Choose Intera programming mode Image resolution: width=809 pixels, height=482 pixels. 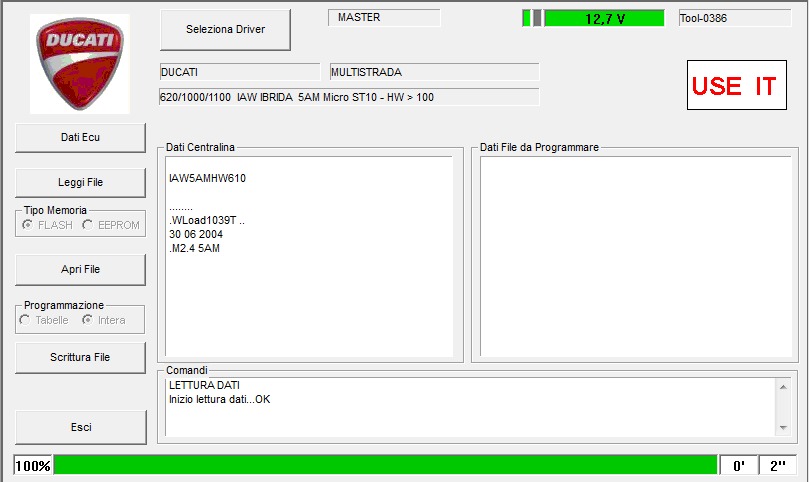[x=88, y=320]
